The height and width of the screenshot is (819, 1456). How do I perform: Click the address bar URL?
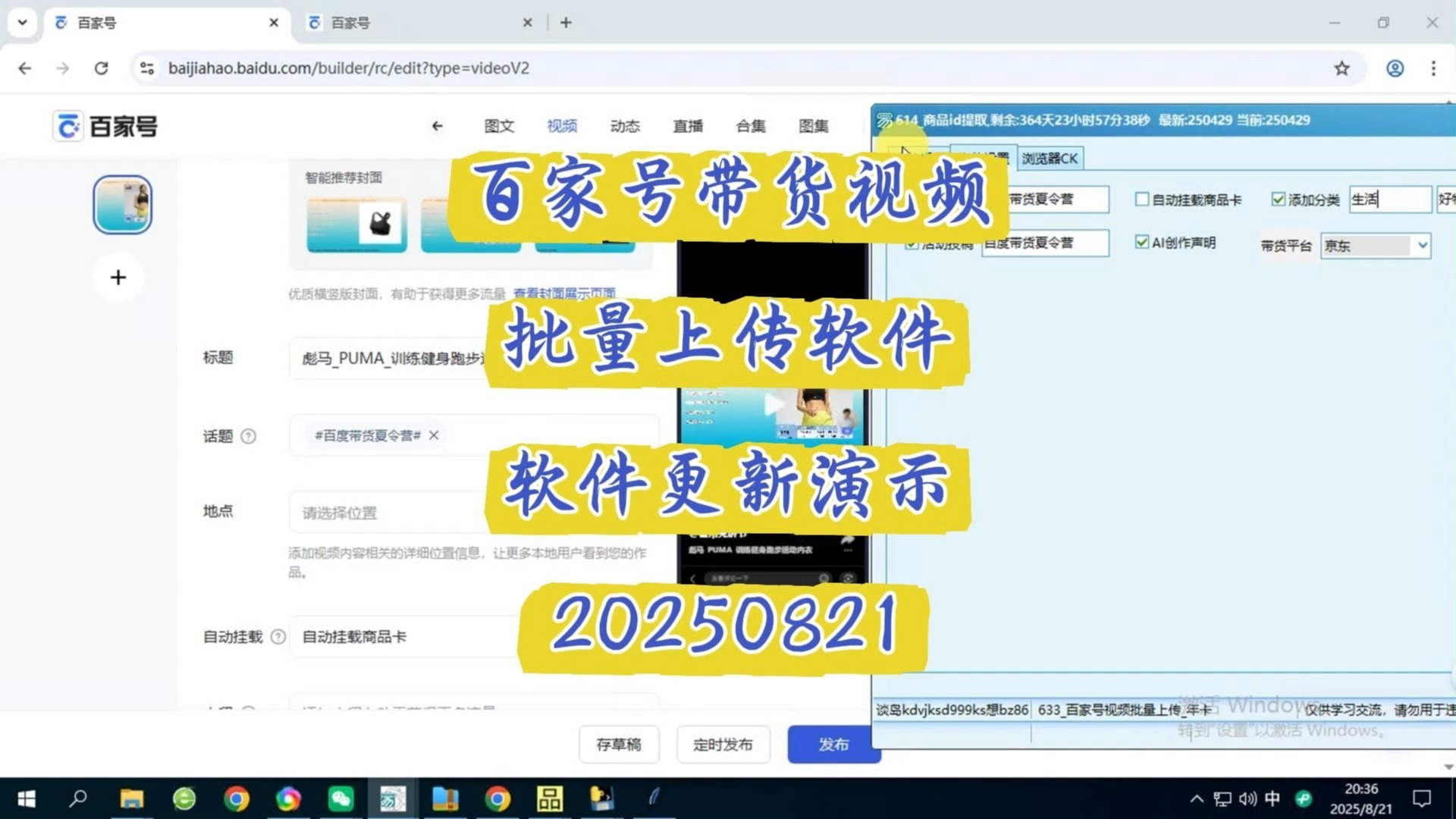coord(349,68)
